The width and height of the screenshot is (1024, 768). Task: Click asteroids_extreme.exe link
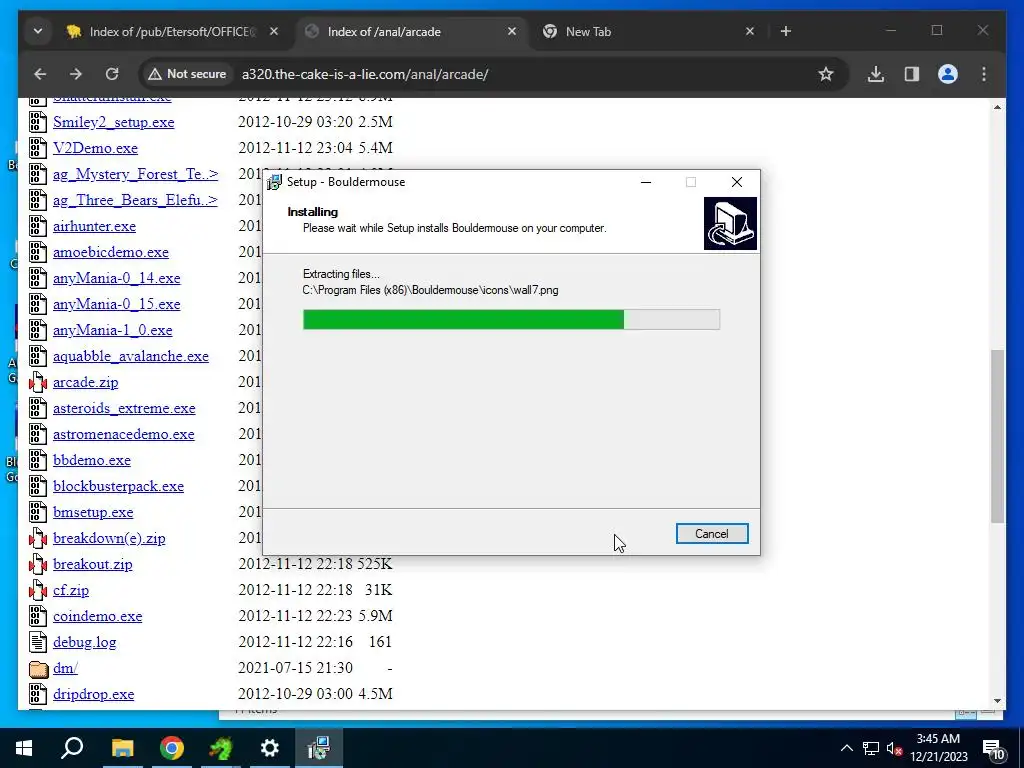(x=124, y=408)
